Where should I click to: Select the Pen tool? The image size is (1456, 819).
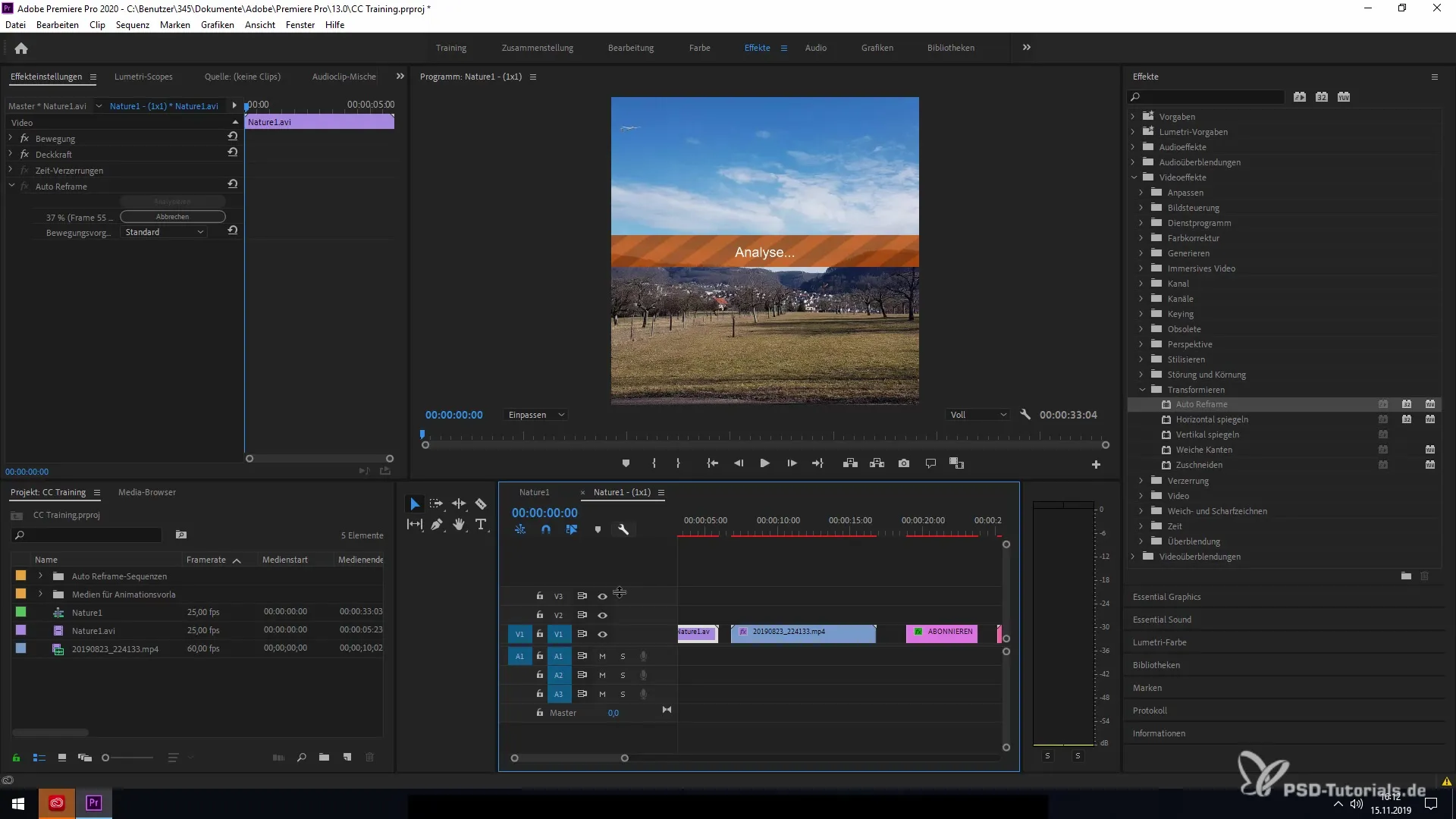pos(437,524)
